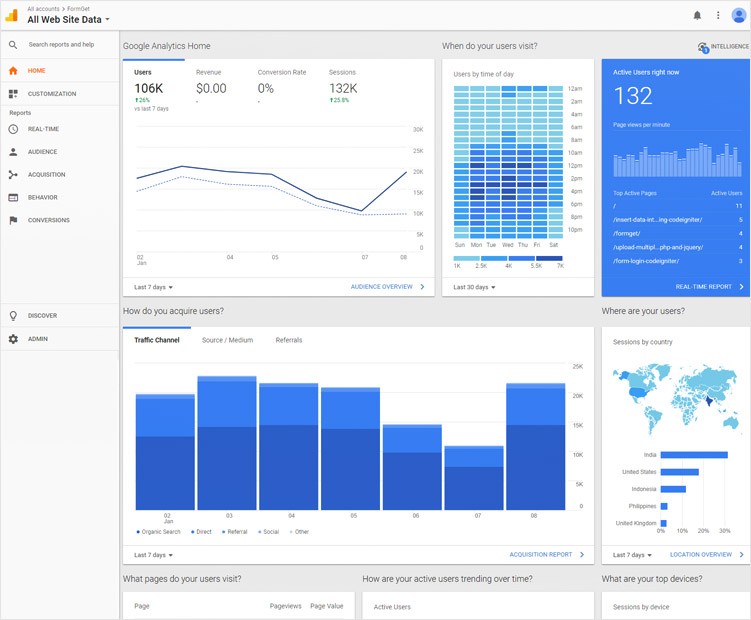This screenshot has height=620, width=751.
Task: Open the Audience reports menu
Action: 60,152
